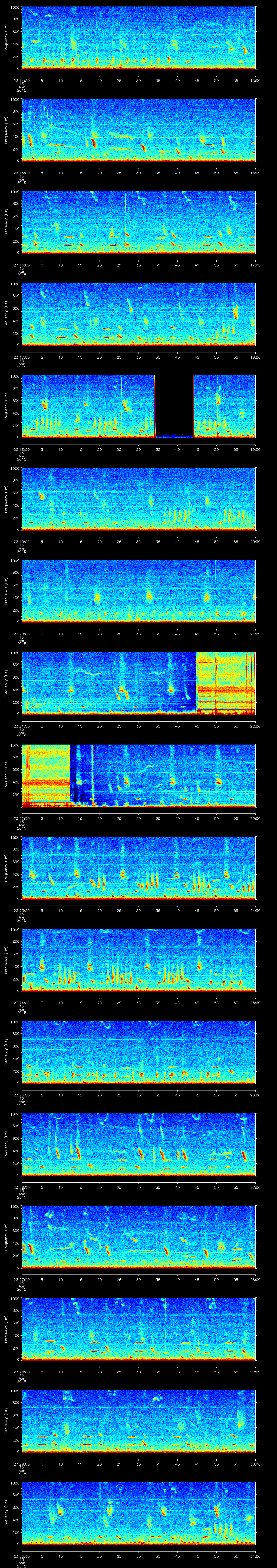
Task: Select the spectrogram panel starting at 23:14:00
Action: 139,38
